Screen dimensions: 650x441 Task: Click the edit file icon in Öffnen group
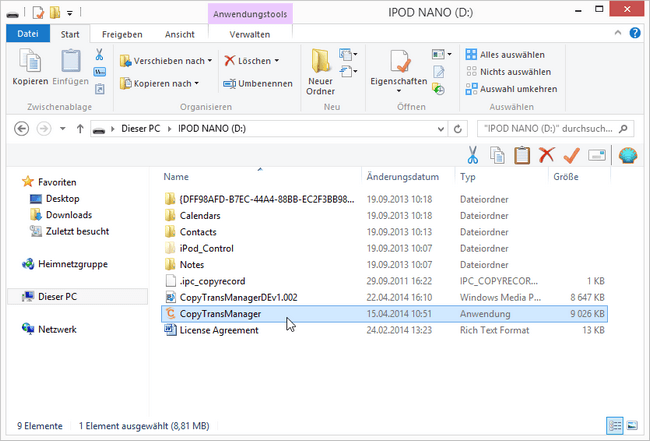pyautogui.click(x=439, y=72)
